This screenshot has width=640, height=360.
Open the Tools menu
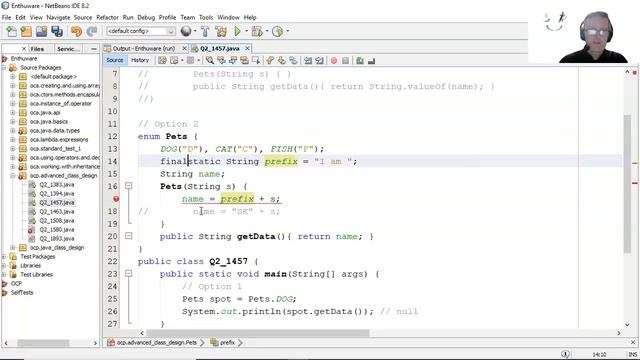[x=206, y=17]
